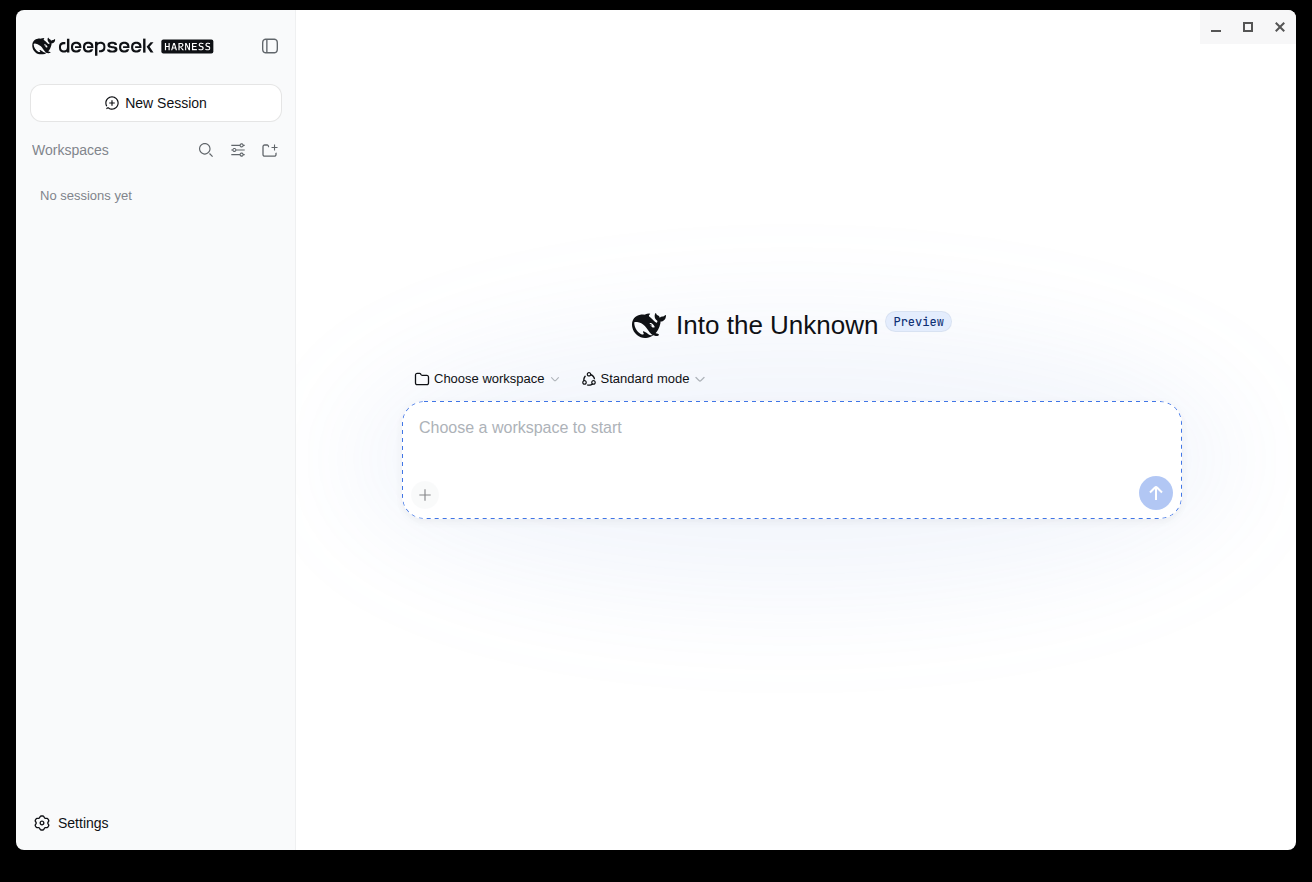1312x882 pixels.
Task: Click the Workspaces heading label
Action: pos(70,150)
